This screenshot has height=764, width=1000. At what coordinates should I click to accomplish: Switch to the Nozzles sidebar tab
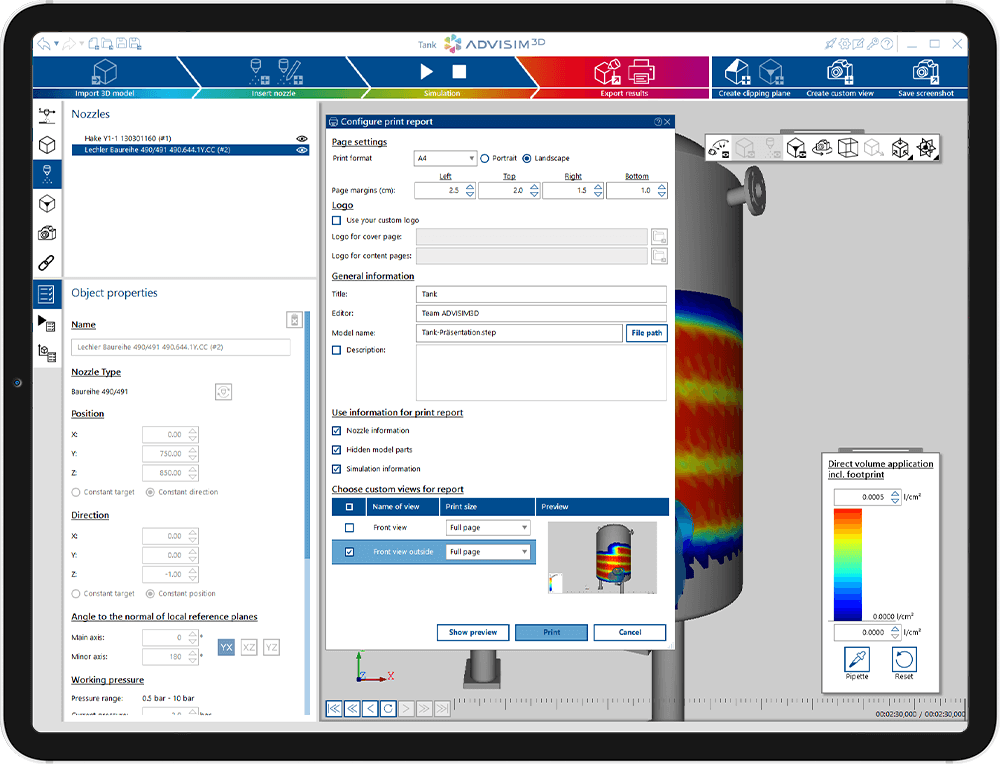pyautogui.click(x=47, y=173)
